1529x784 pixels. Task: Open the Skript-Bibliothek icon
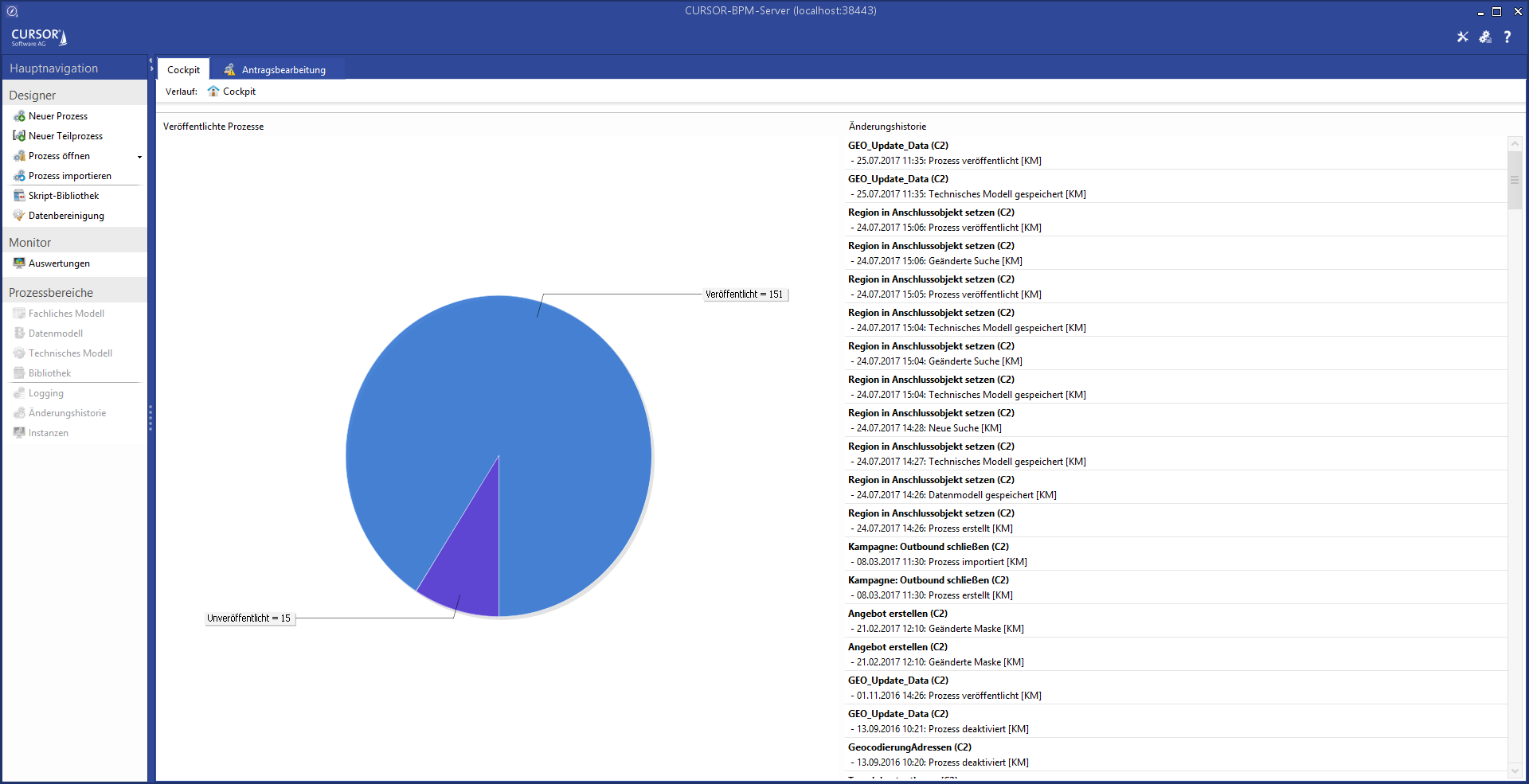(19, 196)
